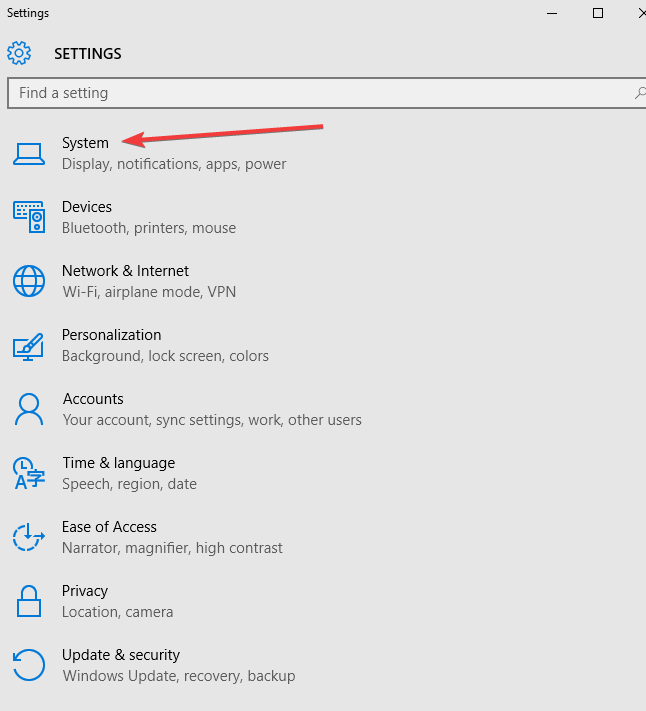The image size is (646, 711).
Task: Open Time & language settings title
Action: (x=119, y=463)
